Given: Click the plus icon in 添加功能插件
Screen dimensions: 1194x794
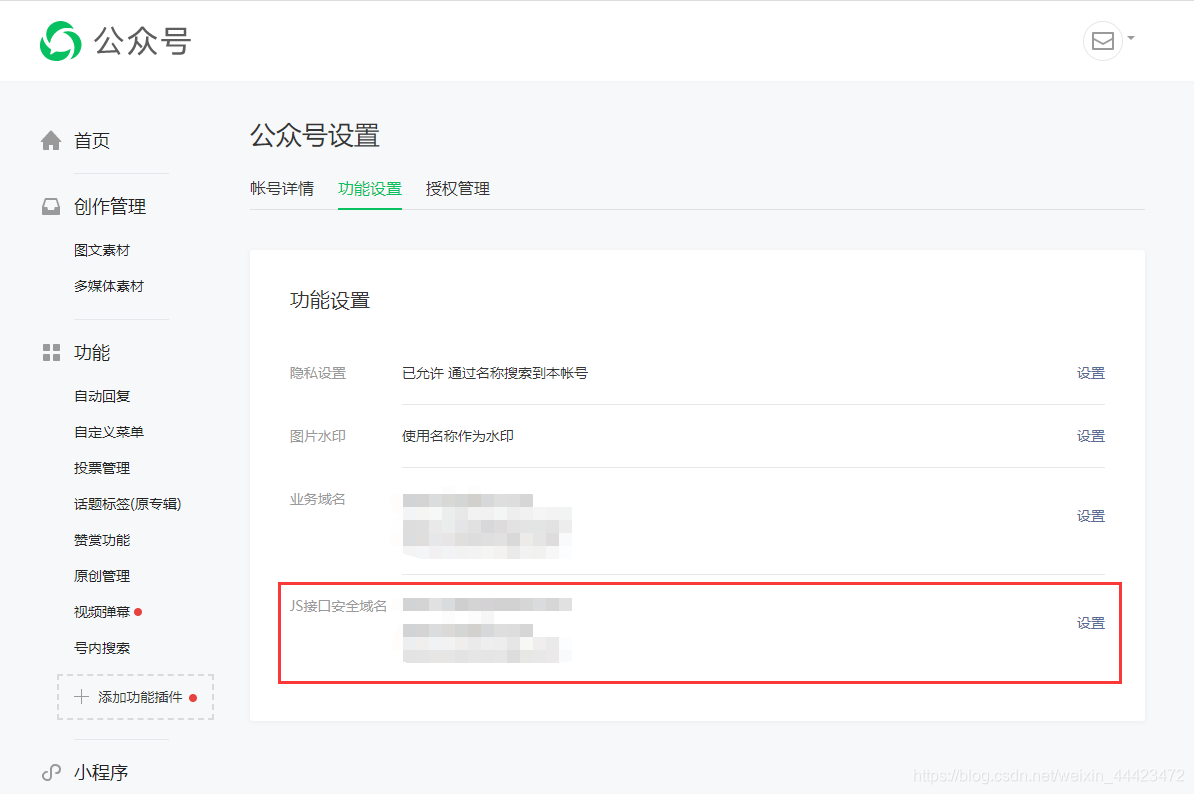Looking at the screenshot, I should tap(81, 697).
